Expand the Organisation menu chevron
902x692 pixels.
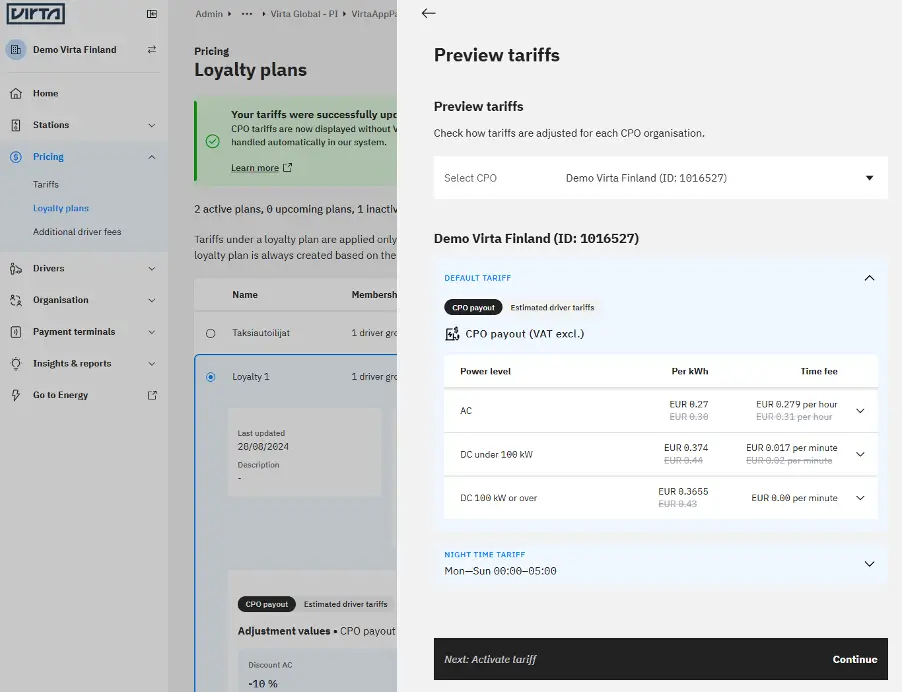(x=152, y=300)
